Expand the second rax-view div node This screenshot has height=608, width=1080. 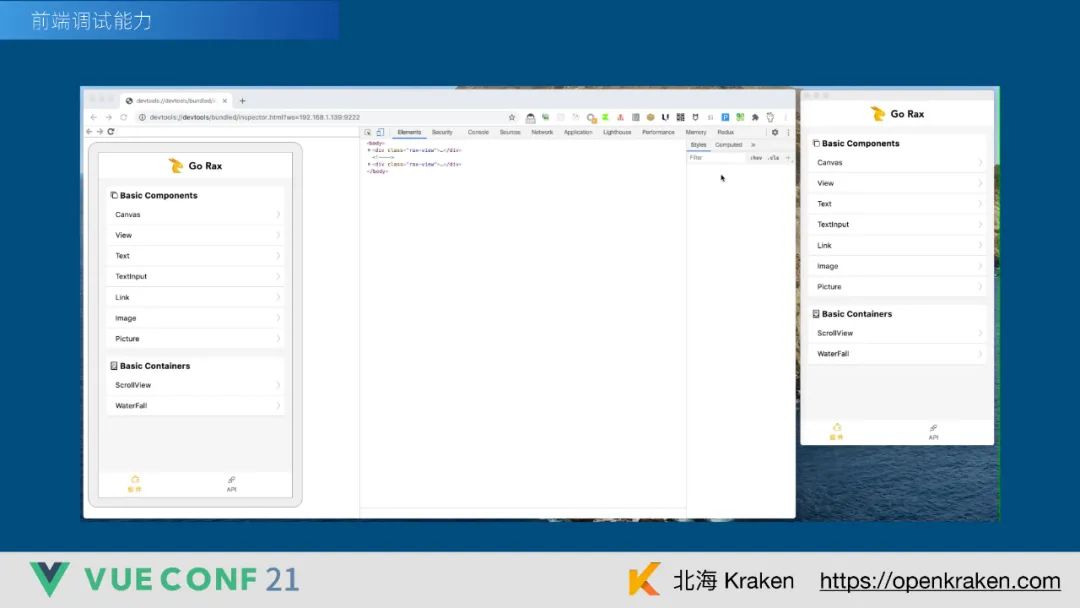coord(369,164)
